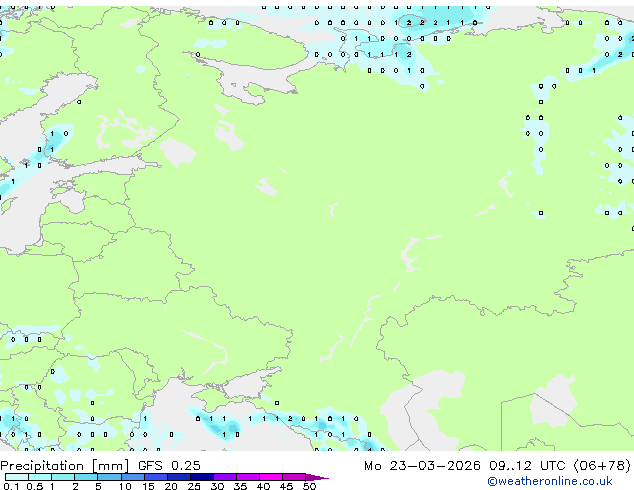
Task: Click the legend scale label '25'
Action: [194, 486]
